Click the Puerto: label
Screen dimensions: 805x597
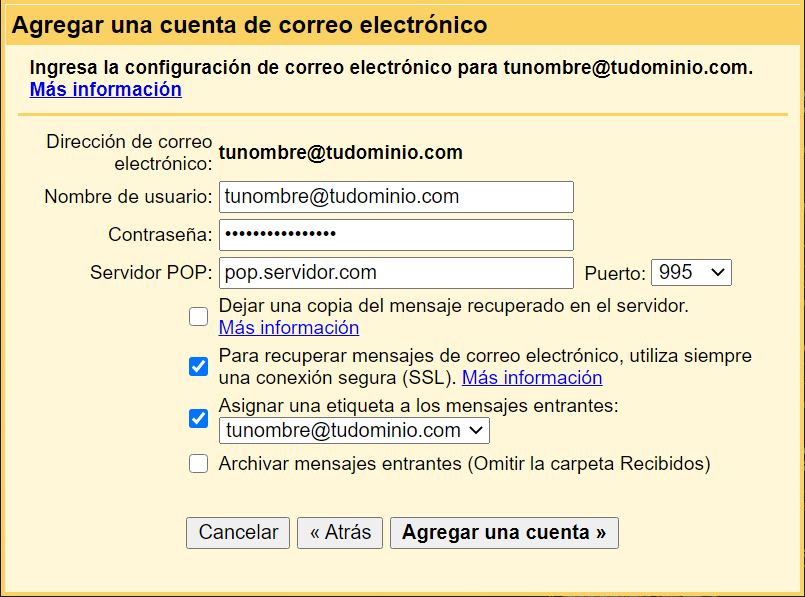(x=615, y=273)
